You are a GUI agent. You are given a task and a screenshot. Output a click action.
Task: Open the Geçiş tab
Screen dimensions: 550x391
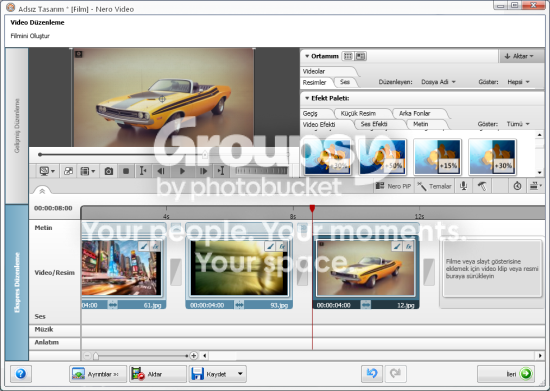pos(310,114)
